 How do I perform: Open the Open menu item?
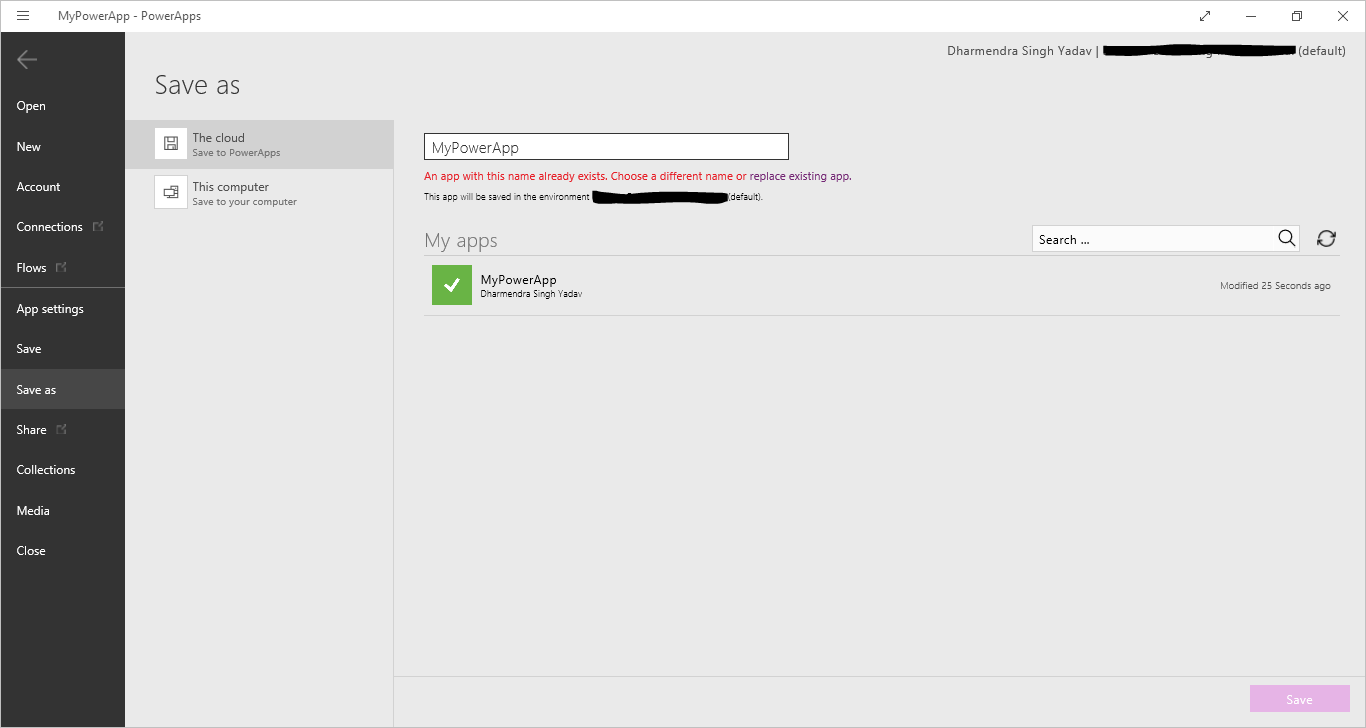point(62,106)
